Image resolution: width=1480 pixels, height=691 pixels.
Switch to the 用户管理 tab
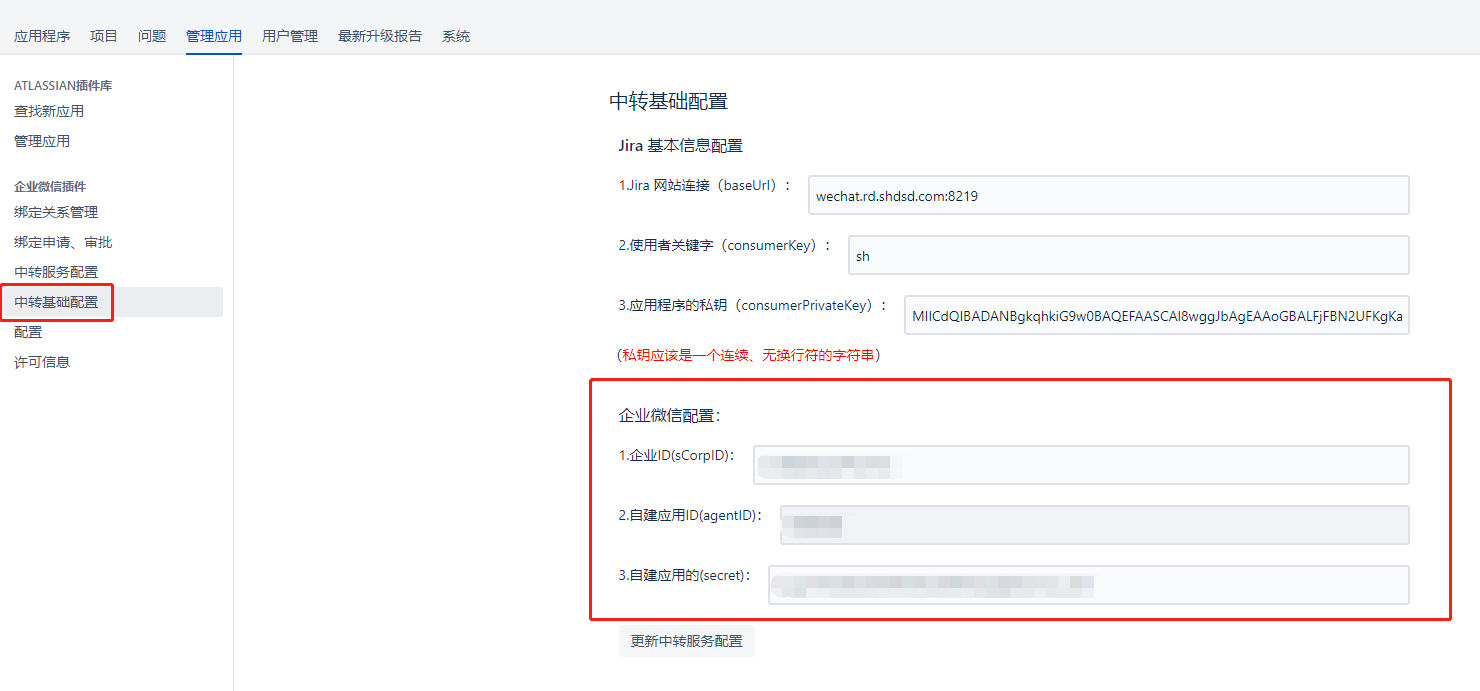290,36
